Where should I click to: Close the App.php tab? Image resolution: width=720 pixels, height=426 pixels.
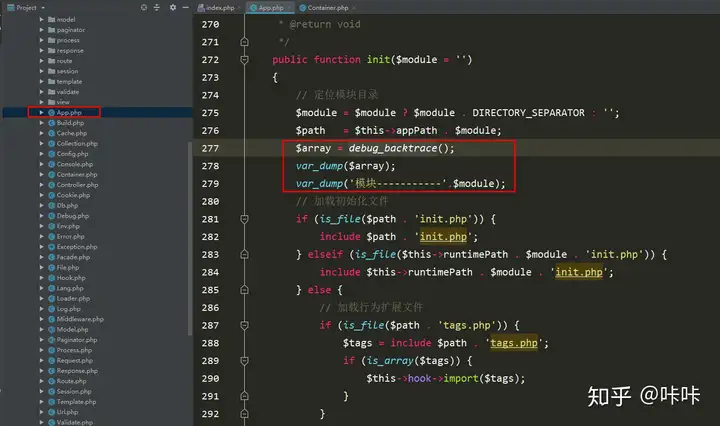[289, 8]
